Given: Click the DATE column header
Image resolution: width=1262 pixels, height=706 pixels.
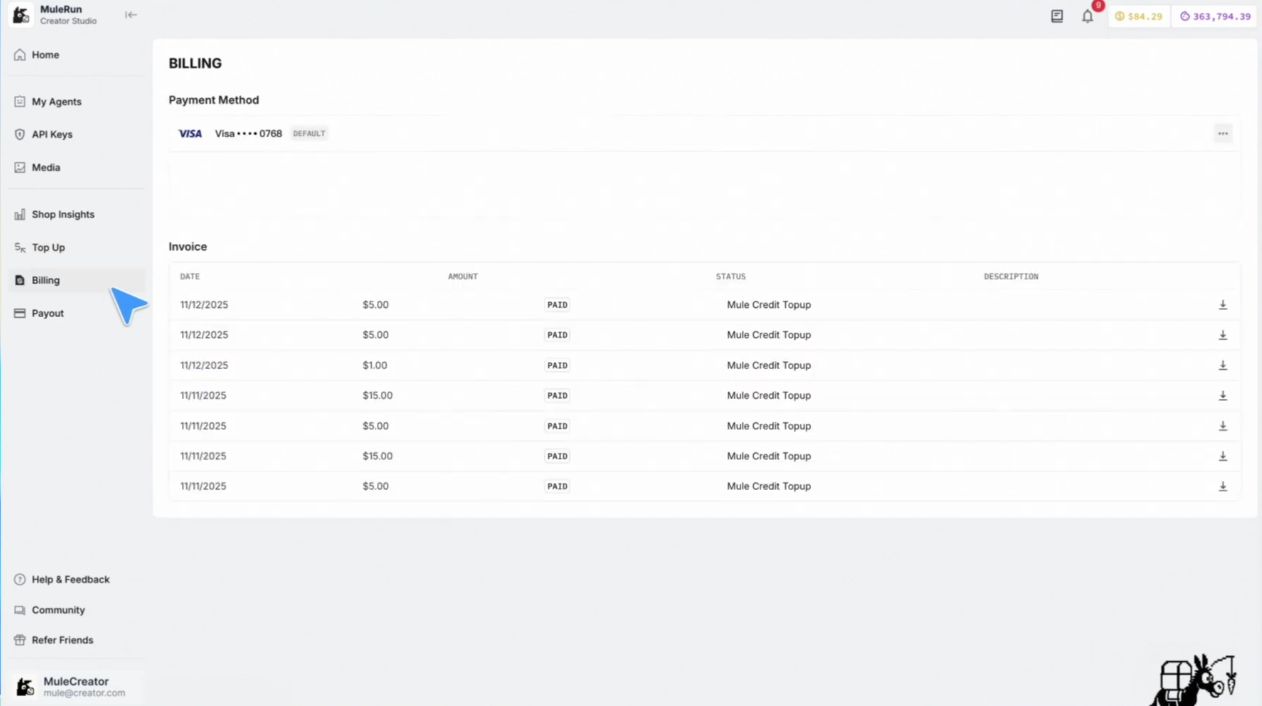Looking at the screenshot, I should 190,276.
